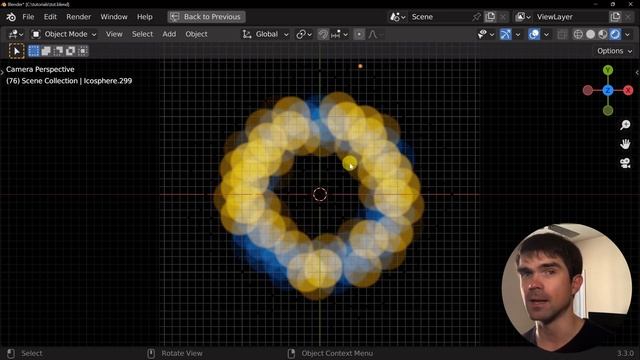
Task: Open the pivot point dropdown
Action: [304, 34]
